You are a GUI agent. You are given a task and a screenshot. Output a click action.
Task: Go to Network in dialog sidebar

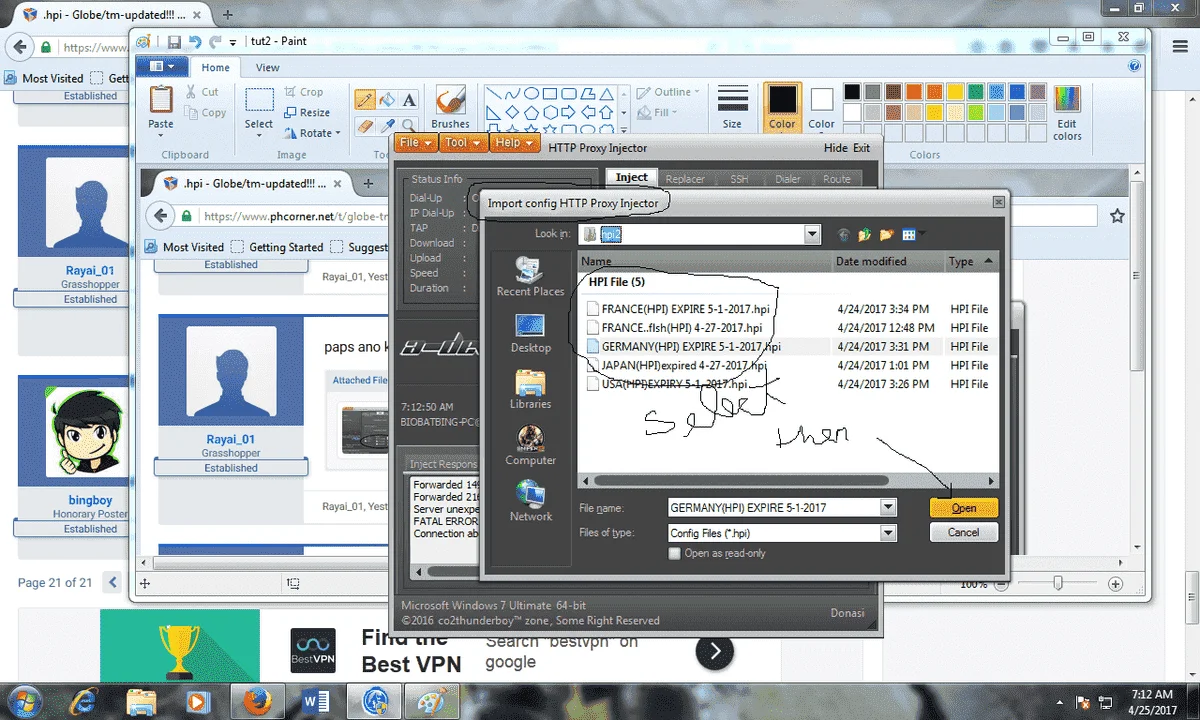click(x=530, y=502)
